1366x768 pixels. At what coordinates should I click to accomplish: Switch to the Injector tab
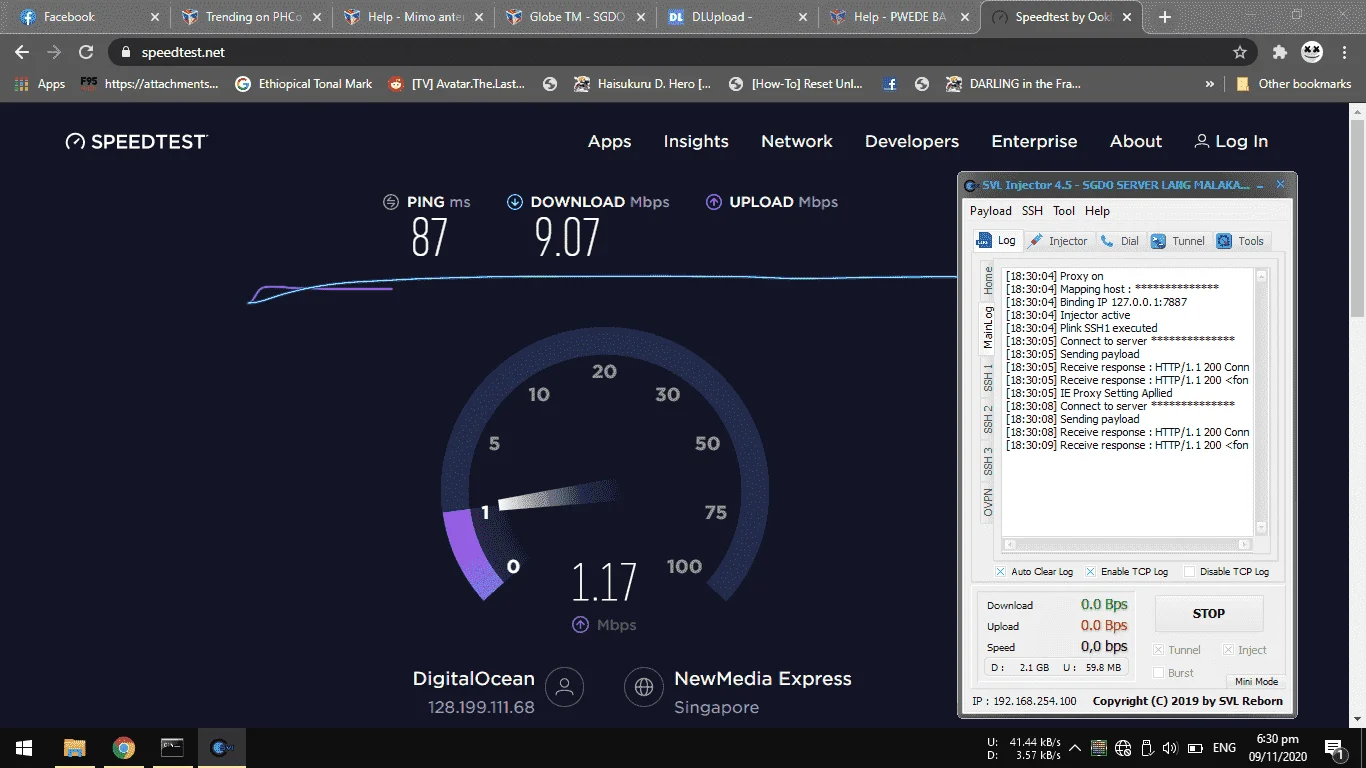point(1058,241)
